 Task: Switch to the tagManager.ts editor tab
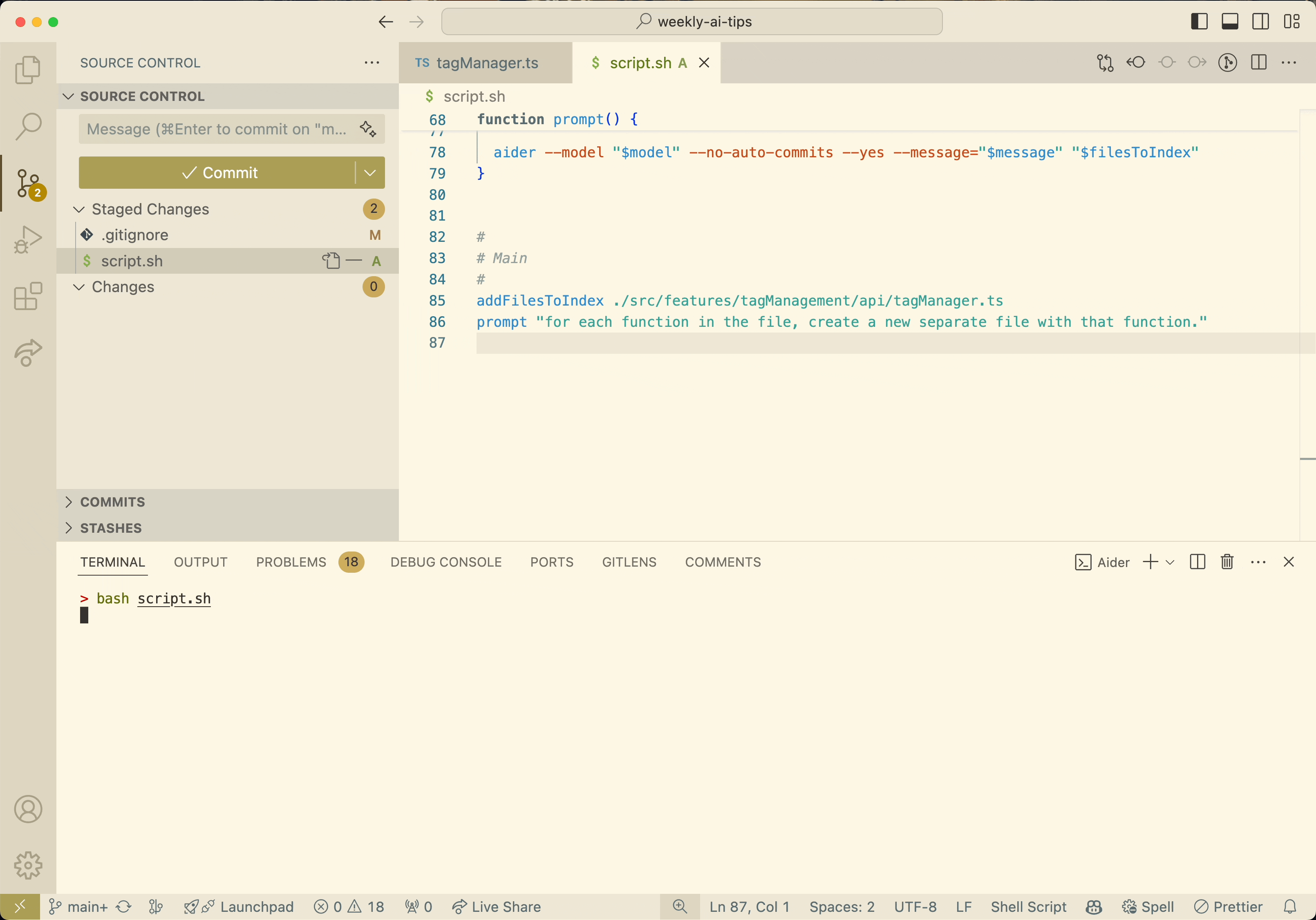tap(487, 63)
